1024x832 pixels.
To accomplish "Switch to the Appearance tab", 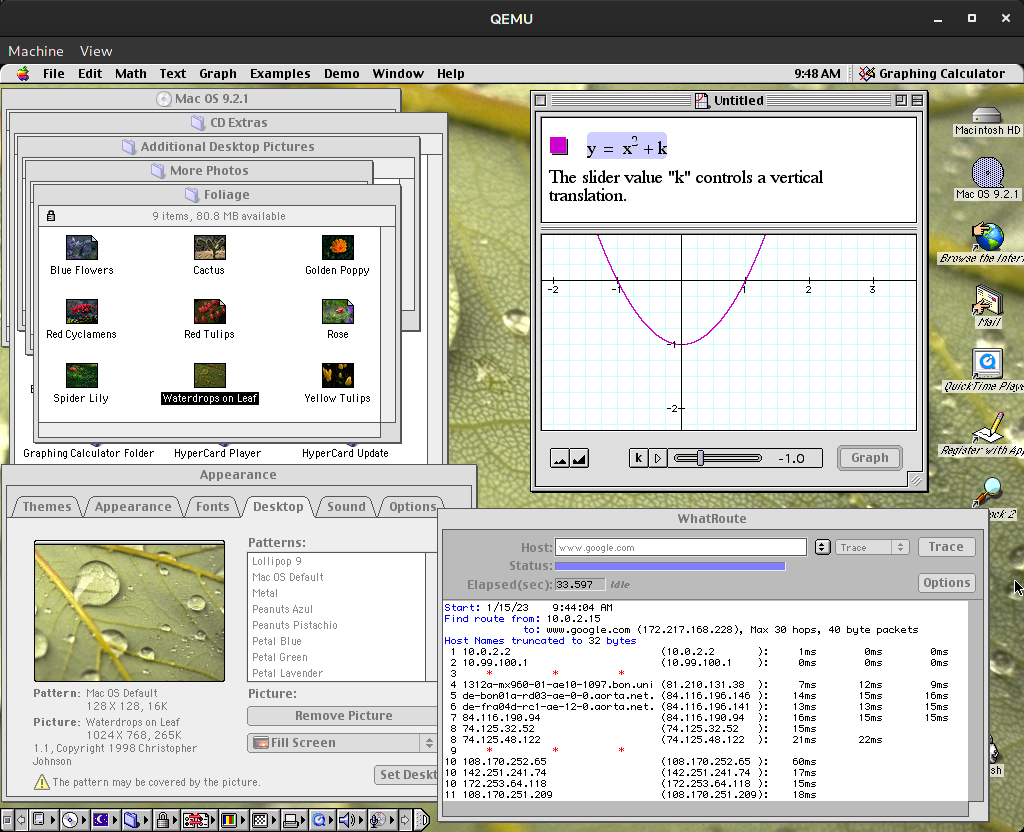I will tap(133, 507).
